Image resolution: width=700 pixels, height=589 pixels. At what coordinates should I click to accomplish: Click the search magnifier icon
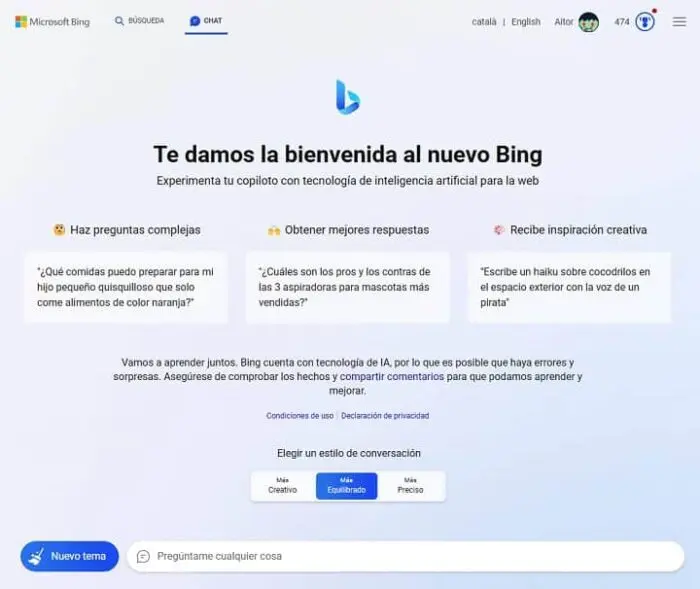point(119,21)
